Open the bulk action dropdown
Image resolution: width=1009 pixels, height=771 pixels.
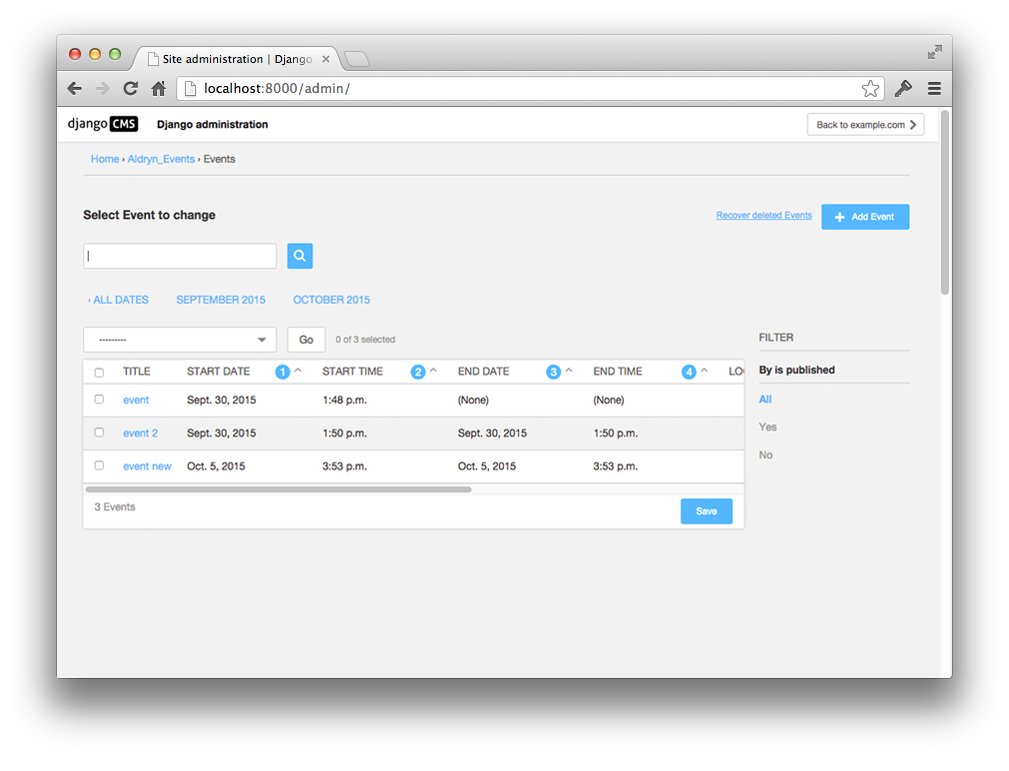[x=180, y=340]
